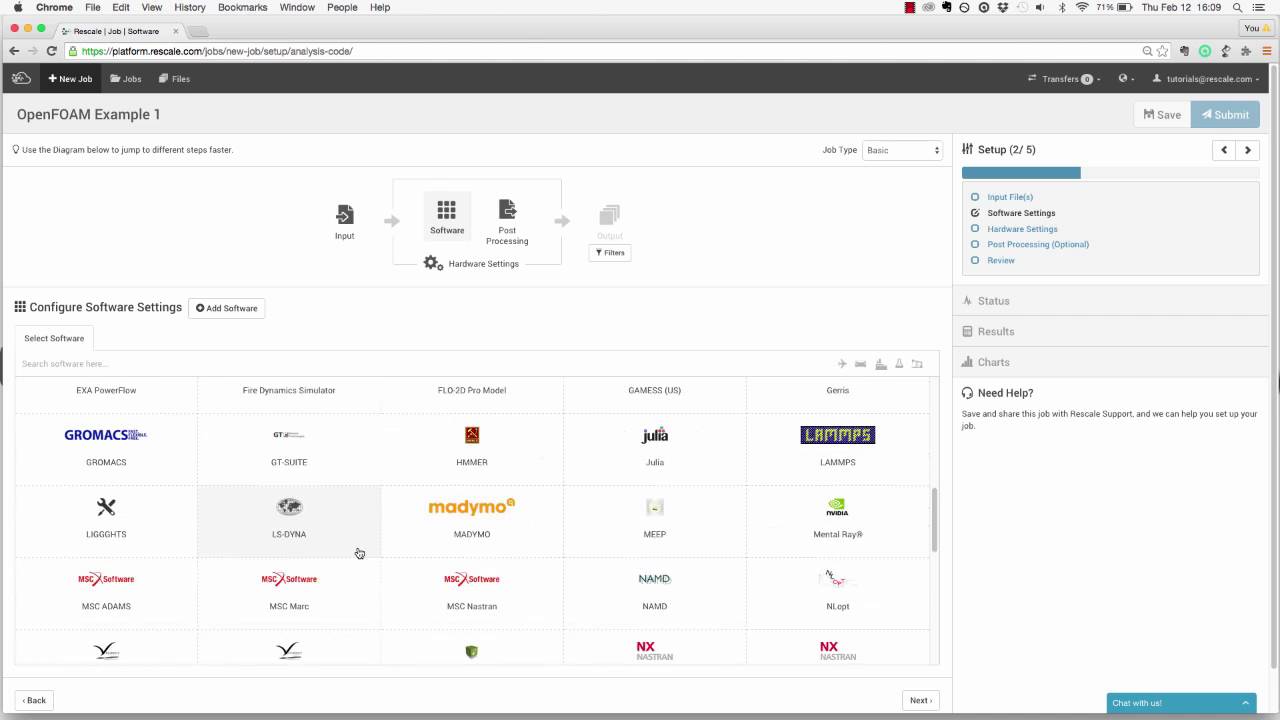Select FLO-2D Pro Model entry

coord(472,390)
